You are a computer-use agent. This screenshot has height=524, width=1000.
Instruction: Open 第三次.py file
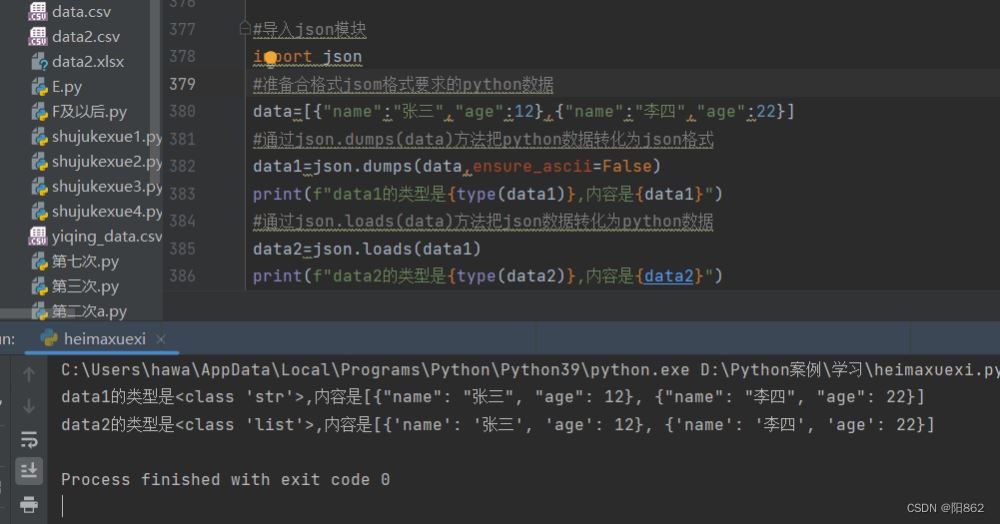point(85,286)
